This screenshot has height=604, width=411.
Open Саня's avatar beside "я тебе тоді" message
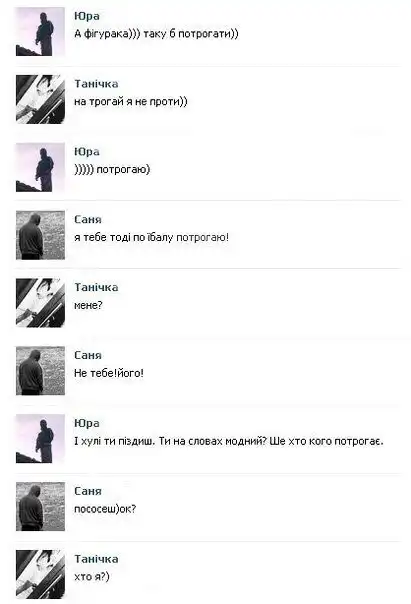click(40, 235)
